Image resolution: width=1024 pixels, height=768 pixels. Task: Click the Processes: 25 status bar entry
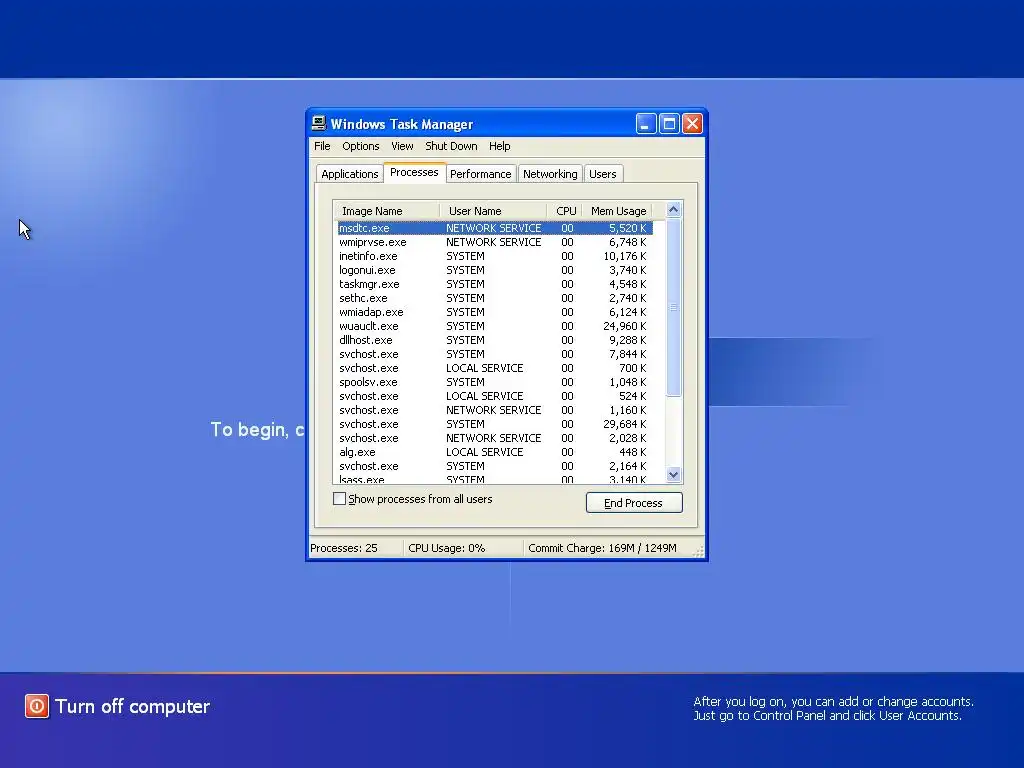344,548
